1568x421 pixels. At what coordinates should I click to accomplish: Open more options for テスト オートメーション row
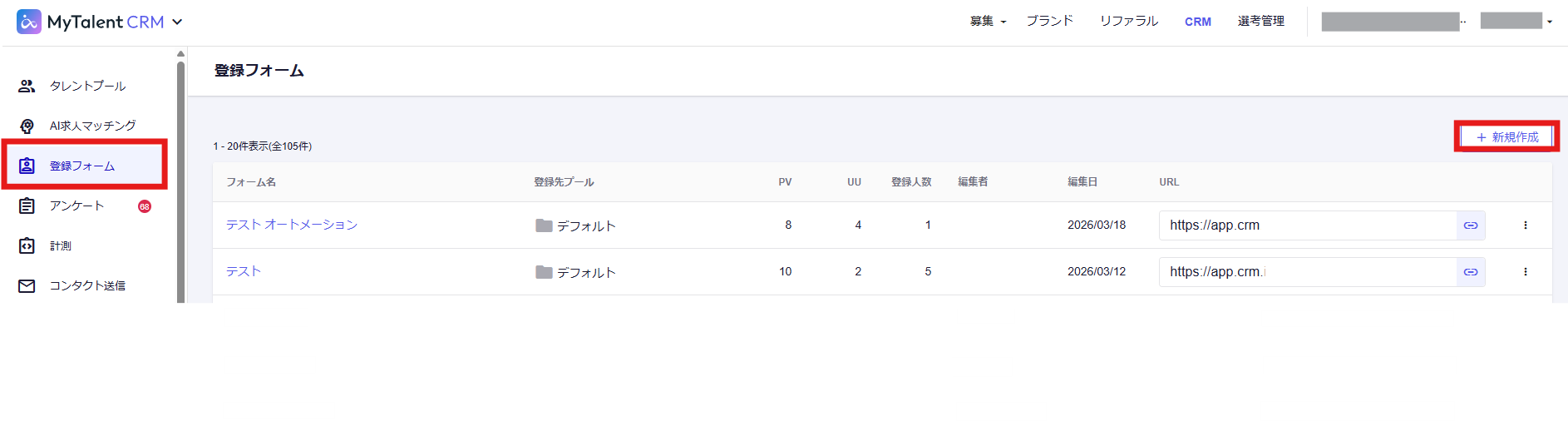tap(1525, 225)
